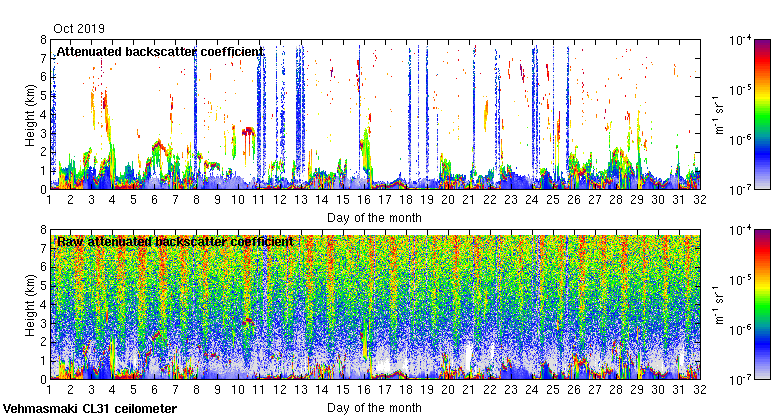Click the 'Oct 2019' date label
Viewport: 780px width, 420px height.
[79, 29]
